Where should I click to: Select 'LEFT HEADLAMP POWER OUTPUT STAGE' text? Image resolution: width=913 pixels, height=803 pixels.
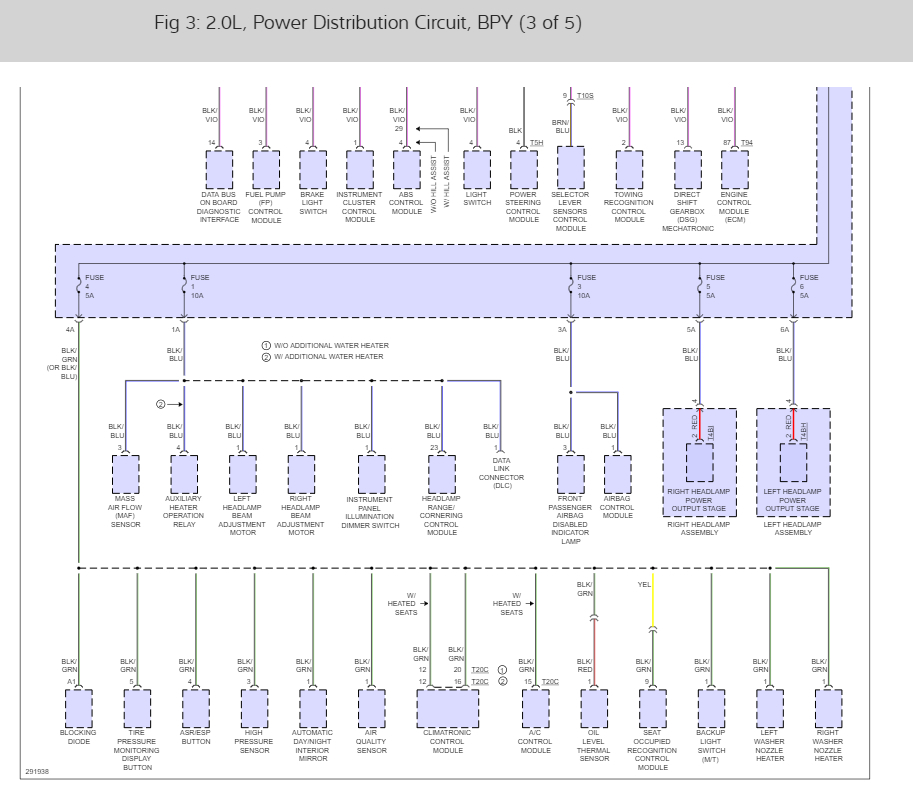pos(792,500)
